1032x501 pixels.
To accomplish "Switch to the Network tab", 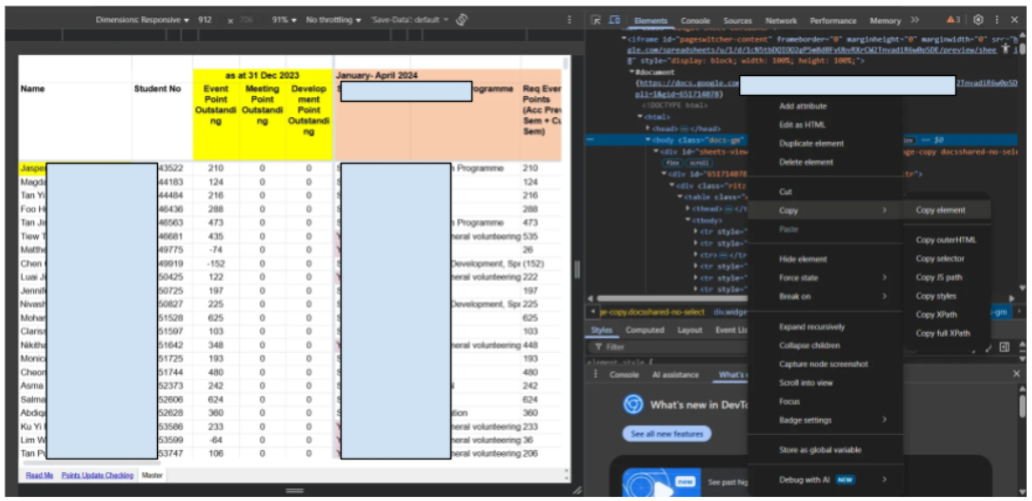I will 780,20.
